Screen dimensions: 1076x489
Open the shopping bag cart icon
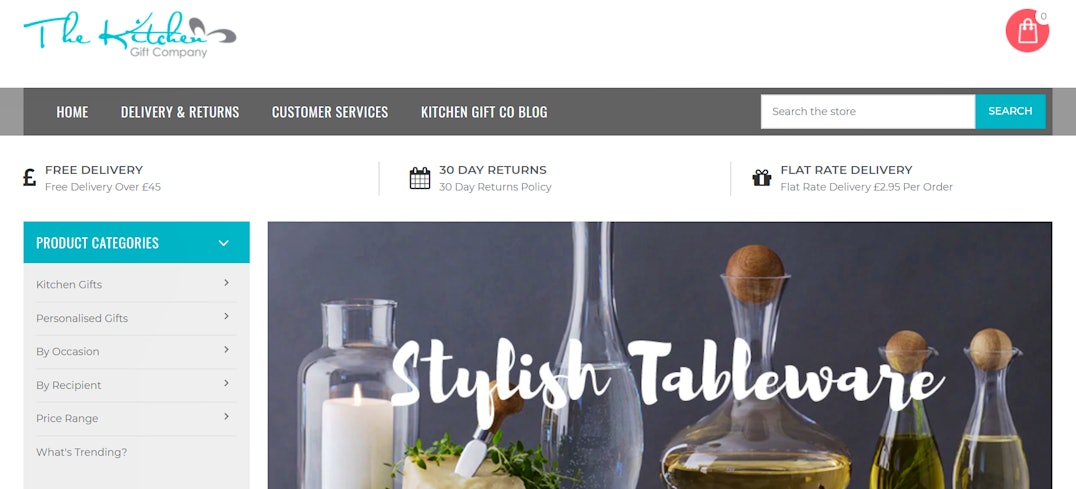(1027, 31)
